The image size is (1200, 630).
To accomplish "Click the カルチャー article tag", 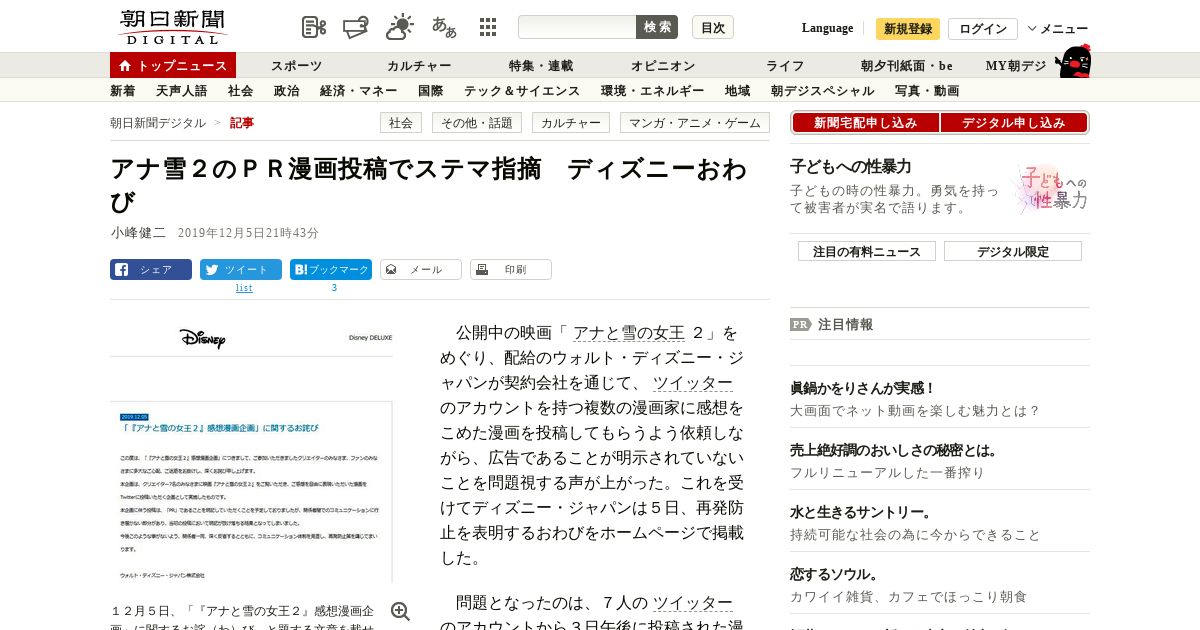I will [x=571, y=123].
